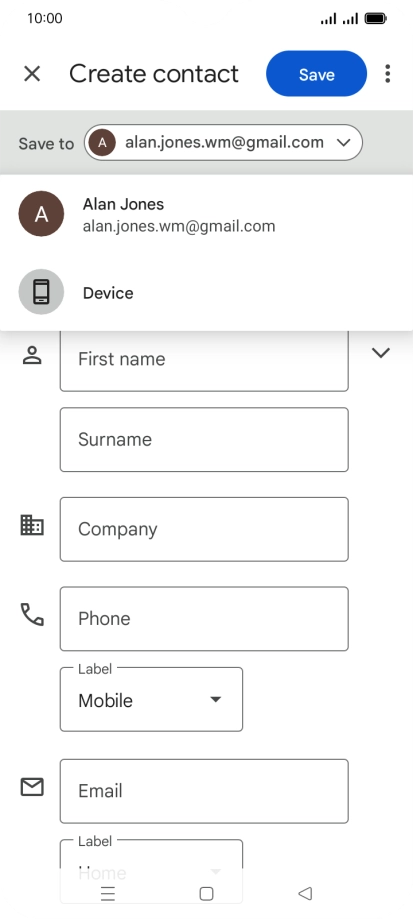Select Alan Jones Gmail account
Image resolution: width=413 pixels, height=919 pixels.
206,215
